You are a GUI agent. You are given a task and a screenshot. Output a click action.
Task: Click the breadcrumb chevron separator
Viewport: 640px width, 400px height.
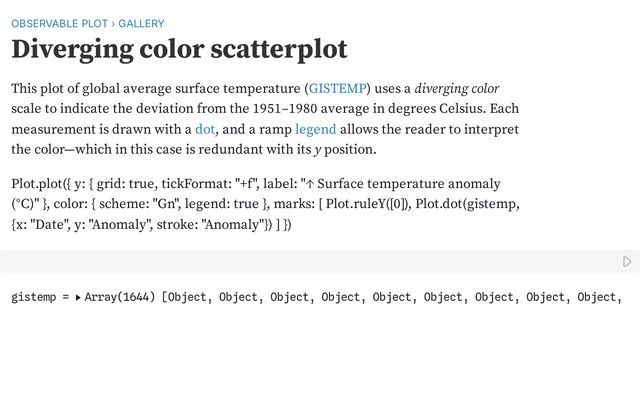[113, 24]
